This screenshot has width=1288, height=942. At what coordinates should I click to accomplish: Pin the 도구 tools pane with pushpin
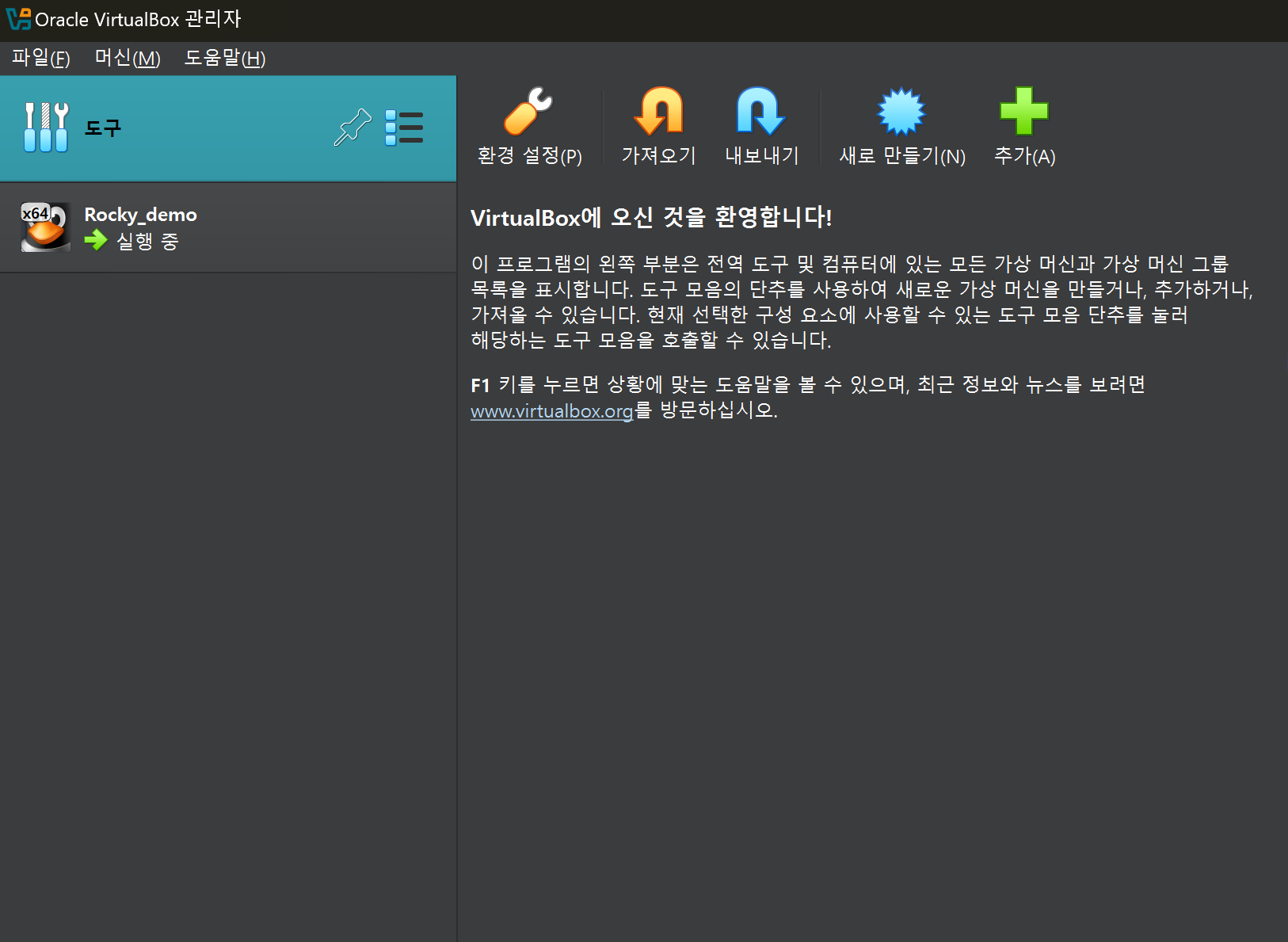click(x=352, y=128)
